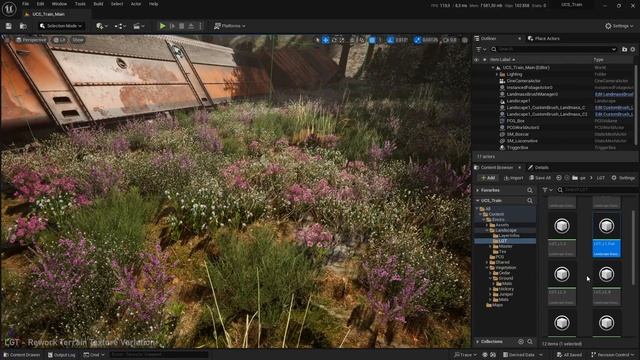
Task: Open the Perspective viewport mode menu
Action: pyautogui.click(x=31, y=40)
